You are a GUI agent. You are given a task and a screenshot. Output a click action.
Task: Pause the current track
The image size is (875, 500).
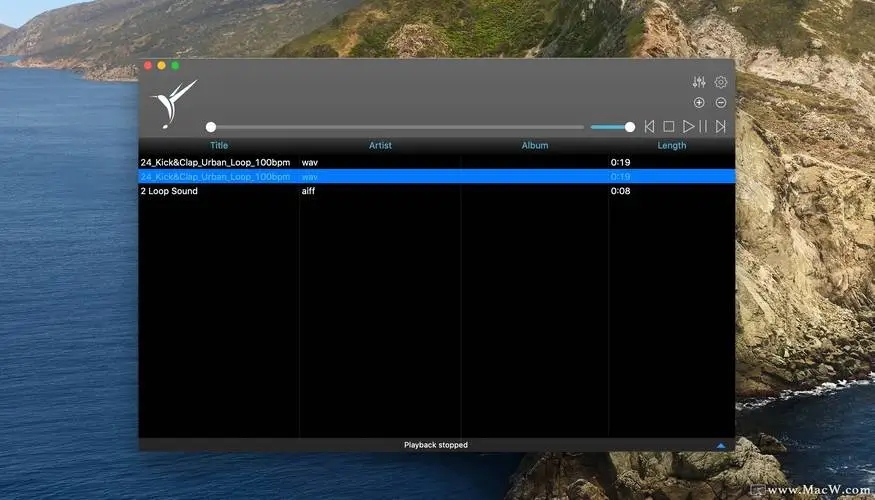(703, 127)
